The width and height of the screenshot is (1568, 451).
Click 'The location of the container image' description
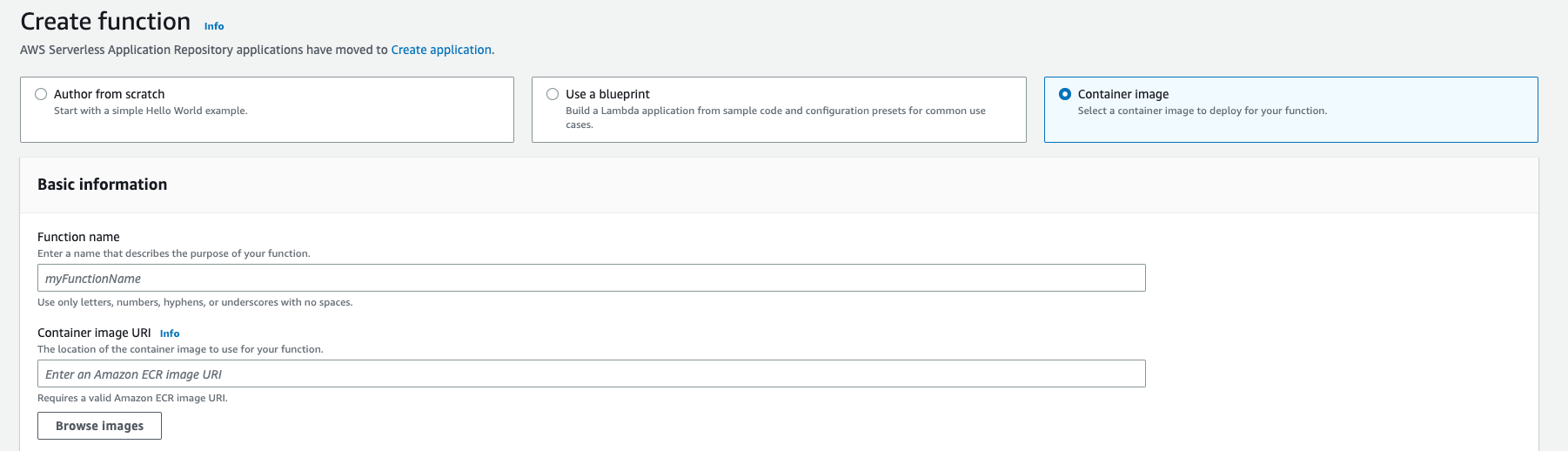pyautogui.click(x=180, y=349)
